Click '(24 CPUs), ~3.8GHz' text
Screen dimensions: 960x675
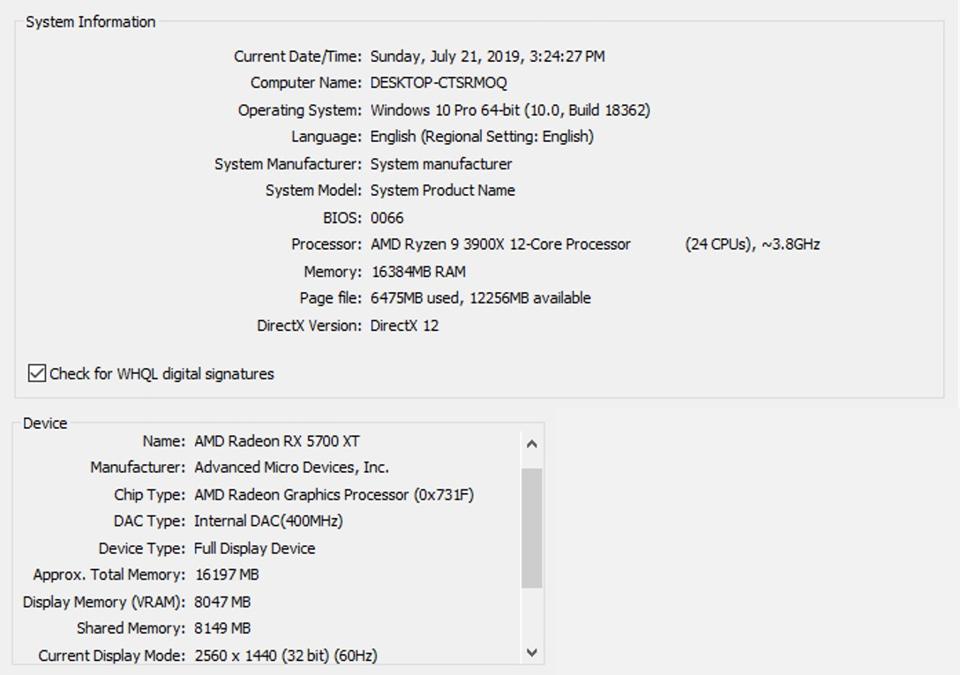coord(752,244)
